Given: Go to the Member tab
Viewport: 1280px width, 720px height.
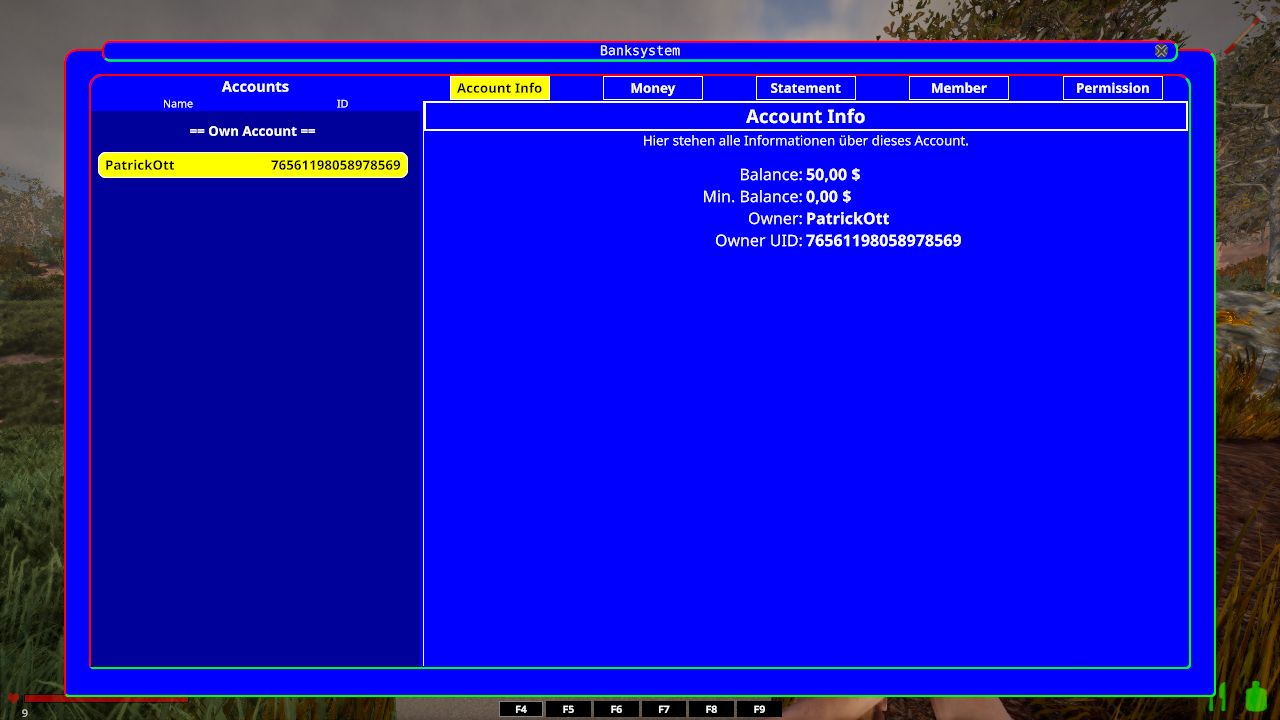Looking at the screenshot, I should (958, 88).
